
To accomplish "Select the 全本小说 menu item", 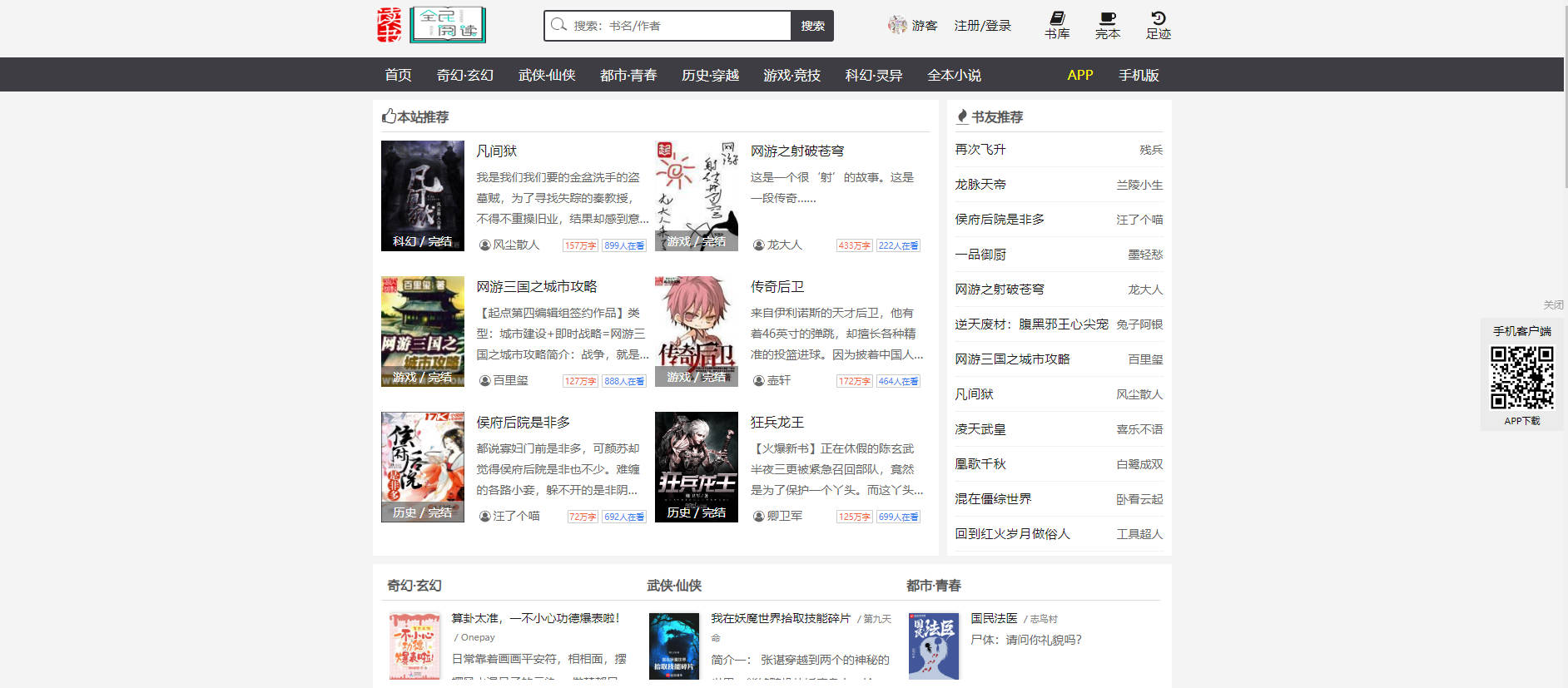I will click(x=954, y=75).
